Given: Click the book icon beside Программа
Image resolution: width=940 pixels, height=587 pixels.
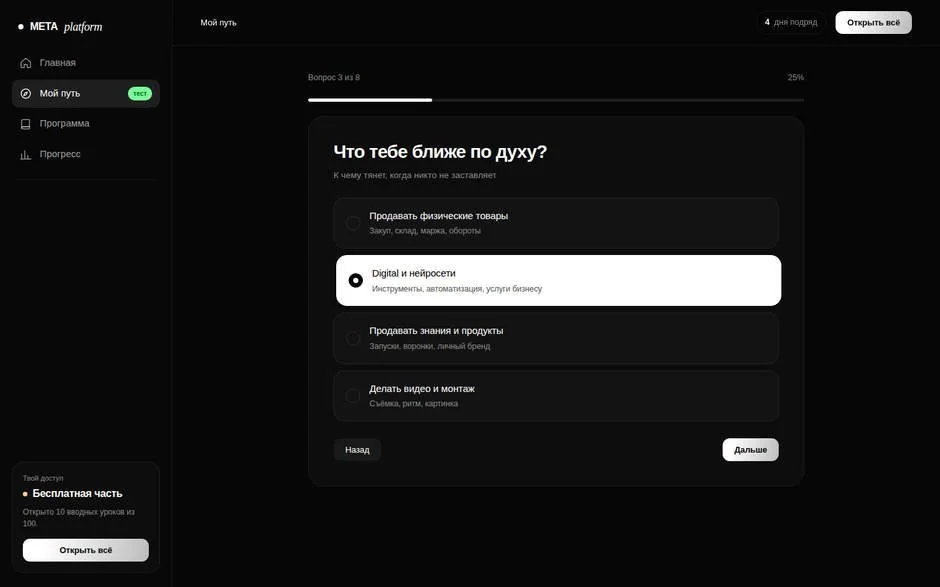Looking at the screenshot, I should [26, 124].
